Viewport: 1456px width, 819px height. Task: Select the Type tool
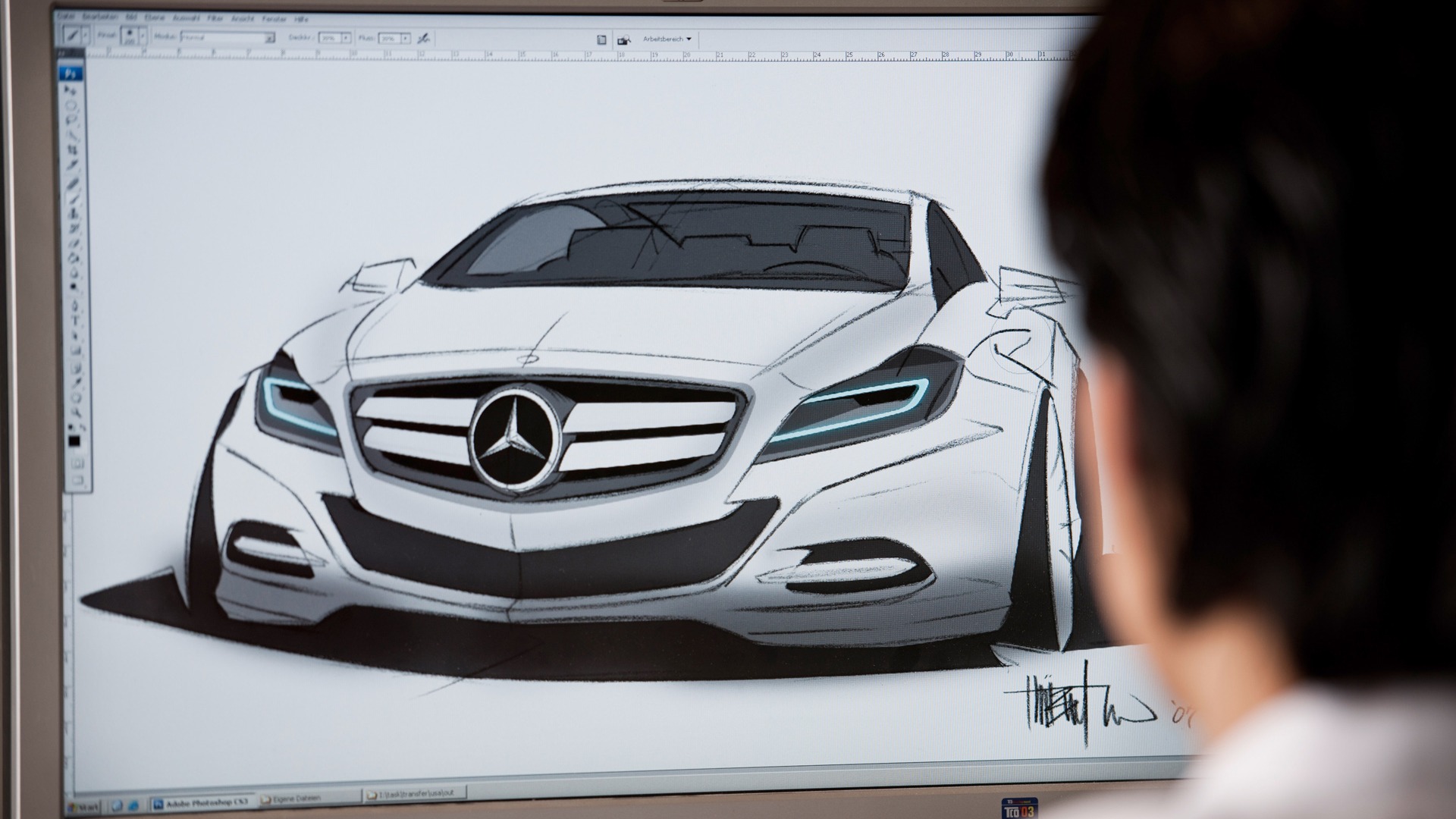[75, 319]
